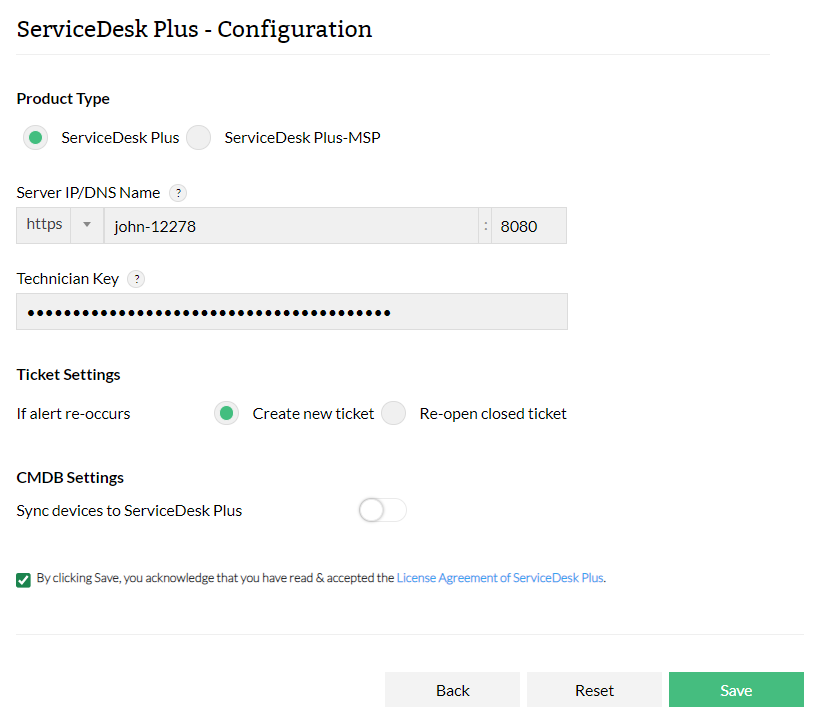Click the Reset button
Screen dimensions: 818x721
[x=594, y=690]
